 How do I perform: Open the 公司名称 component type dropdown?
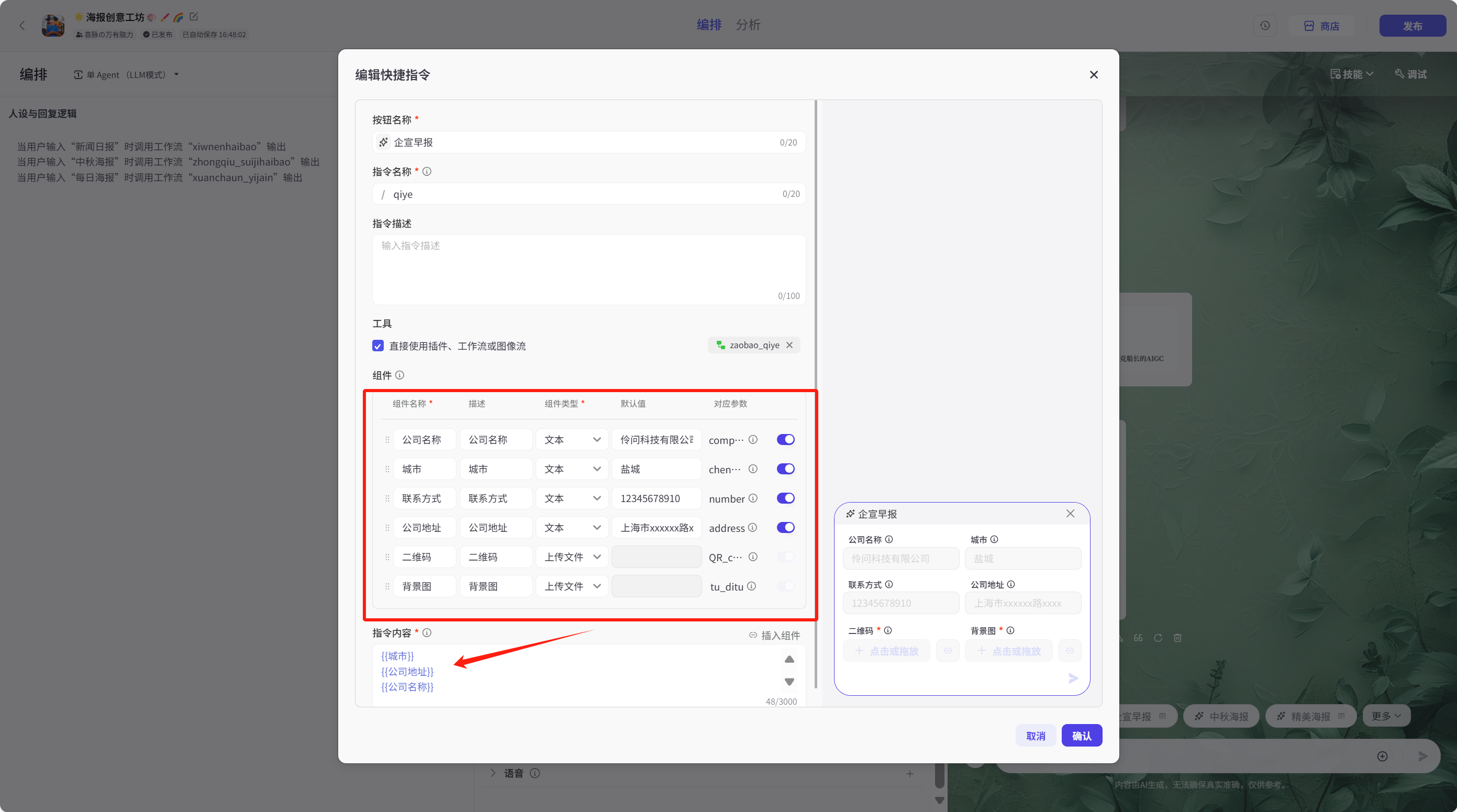coord(572,439)
